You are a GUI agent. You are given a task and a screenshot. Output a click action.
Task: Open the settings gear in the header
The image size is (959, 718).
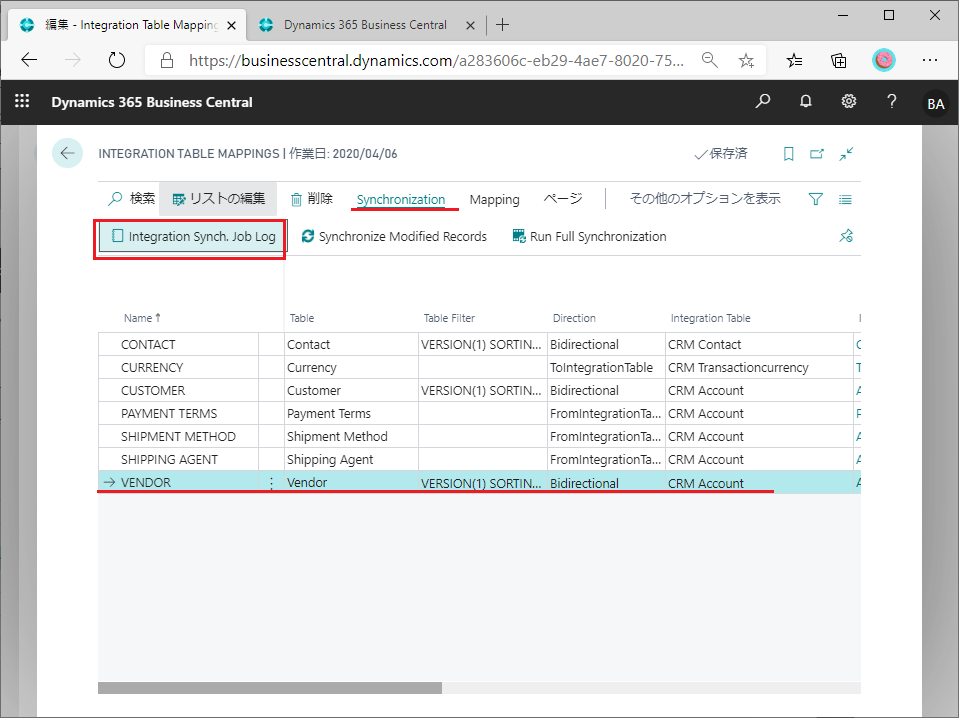click(x=848, y=101)
